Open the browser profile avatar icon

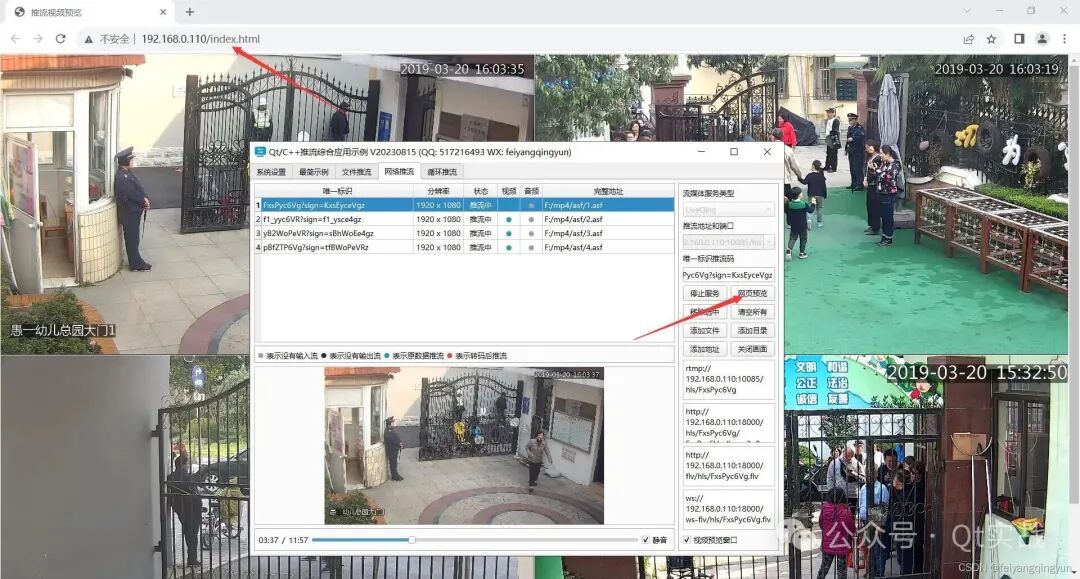click(x=1042, y=38)
